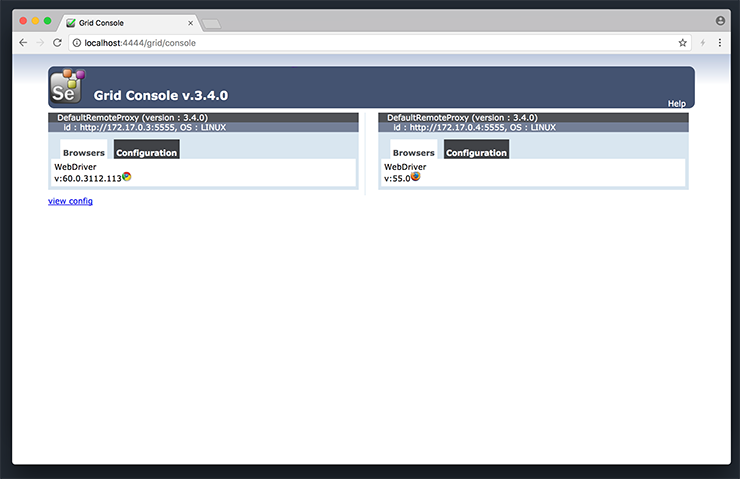Click the Chrome profile avatar icon

720,21
